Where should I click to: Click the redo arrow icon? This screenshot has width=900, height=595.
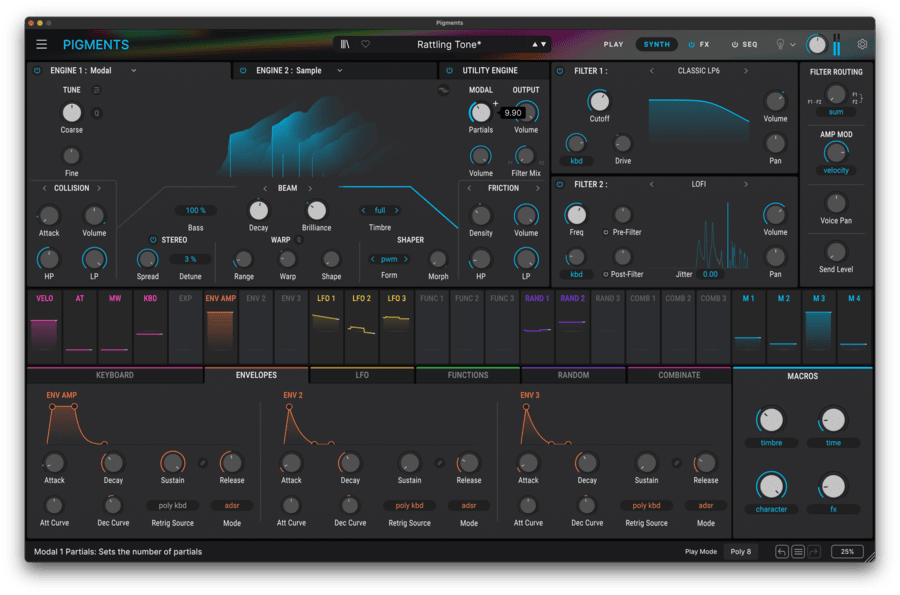(x=816, y=551)
